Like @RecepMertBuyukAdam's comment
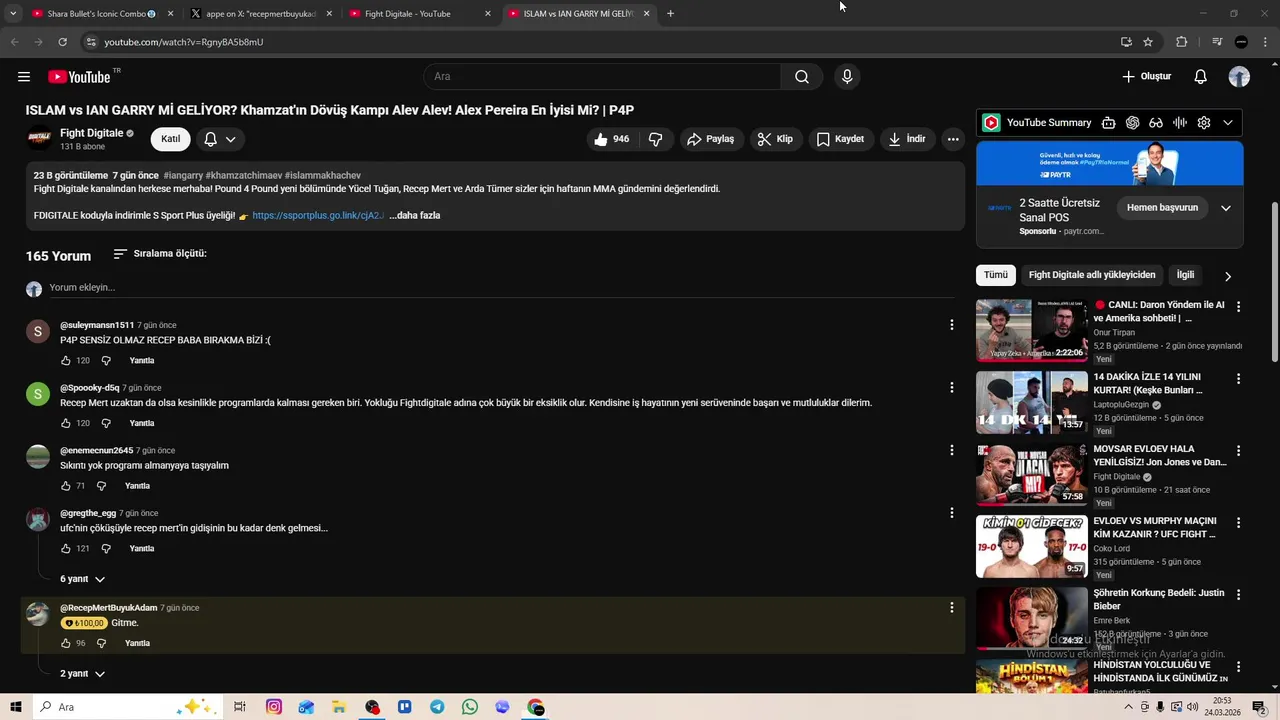 [x=66, y=644]
